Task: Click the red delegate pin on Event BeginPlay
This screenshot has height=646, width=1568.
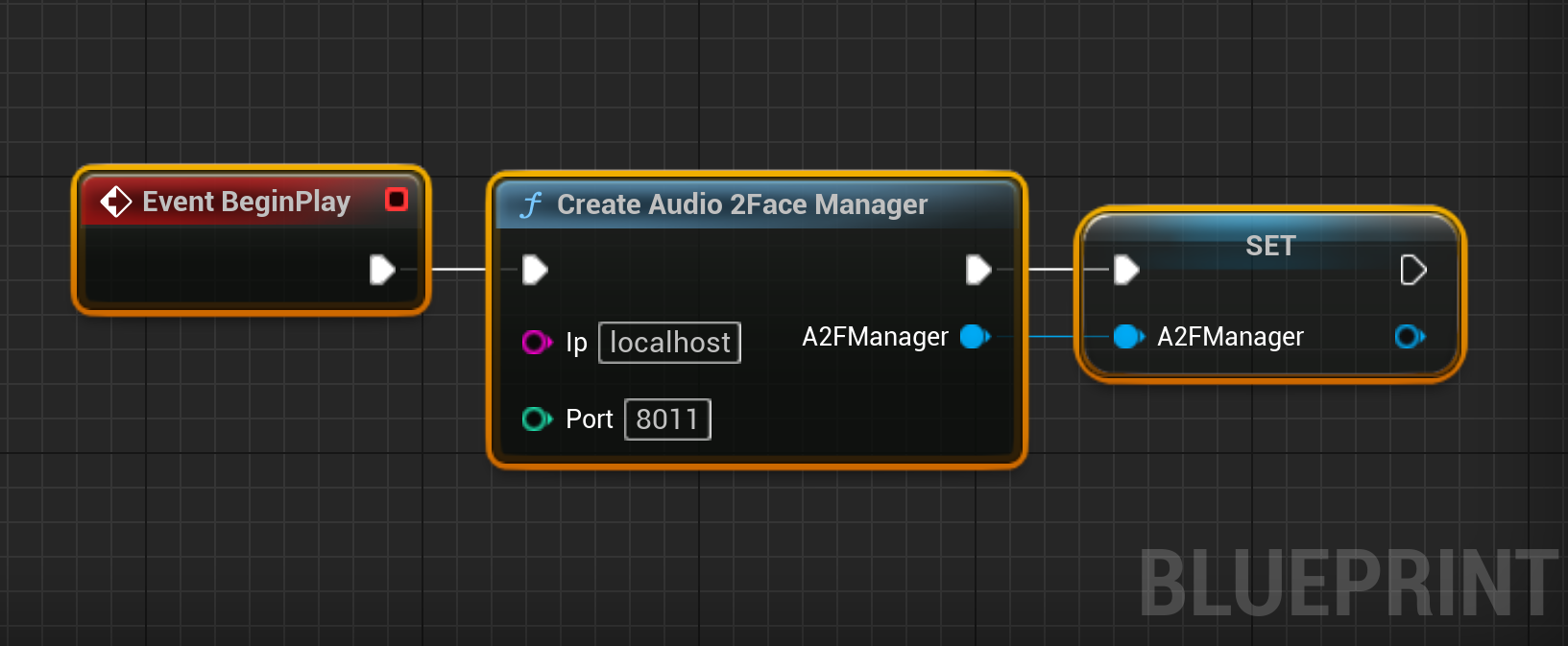Action: tap(397, 199)
